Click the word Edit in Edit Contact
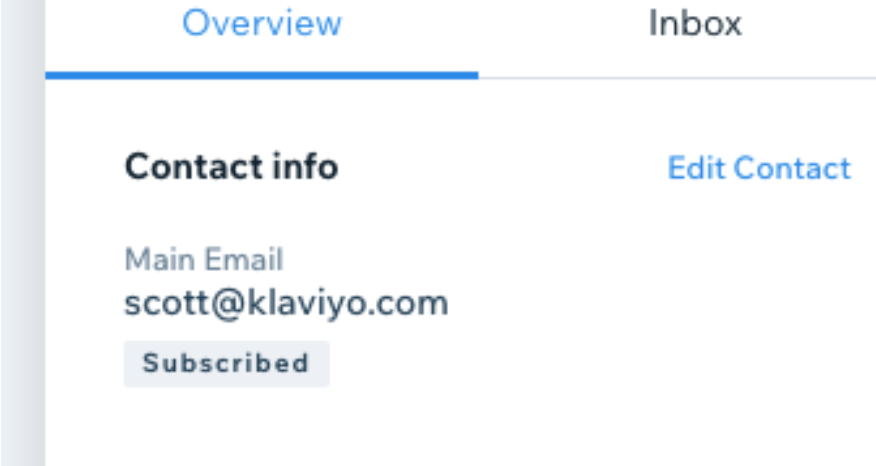This screenshot has width=876, height=466. point(696,168)
